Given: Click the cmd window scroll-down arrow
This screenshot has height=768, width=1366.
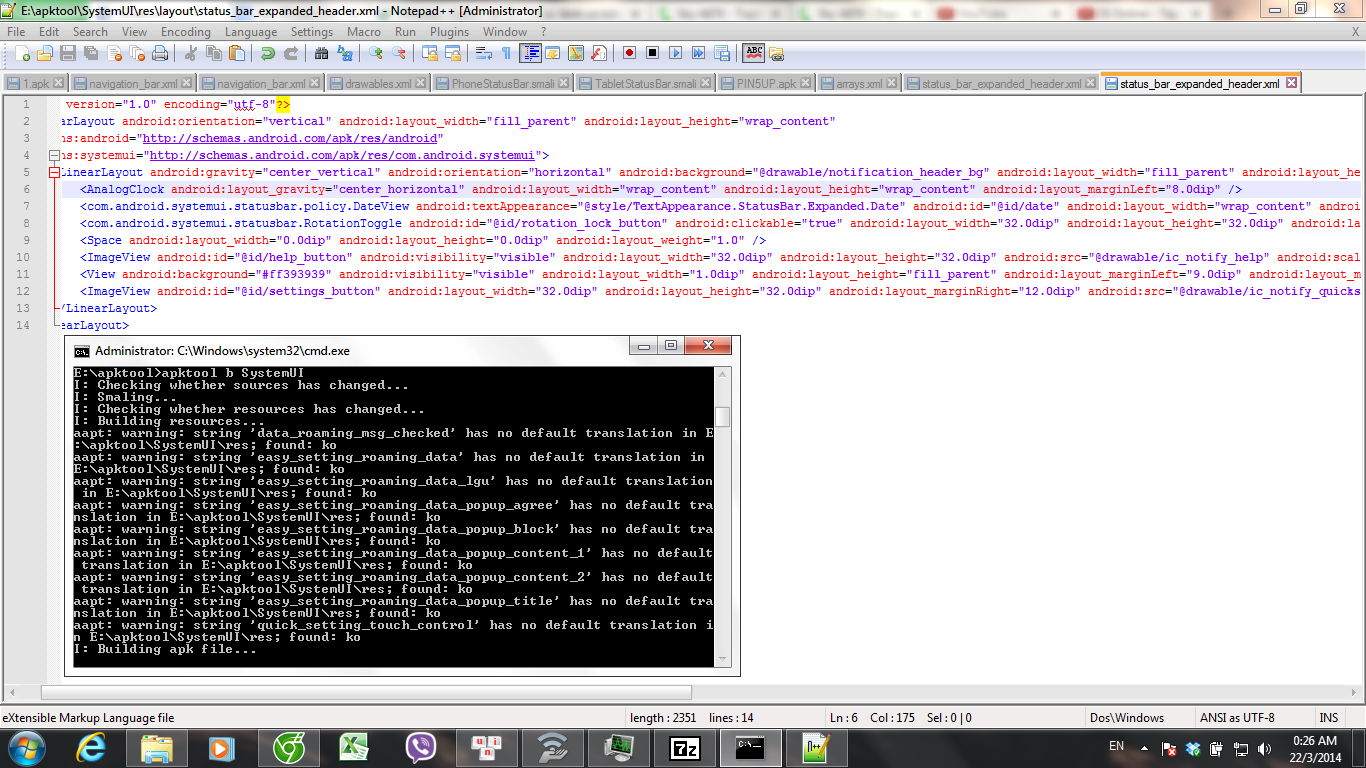Looking at the screenshot, I should pyautogui.click(x=722, y=660).
